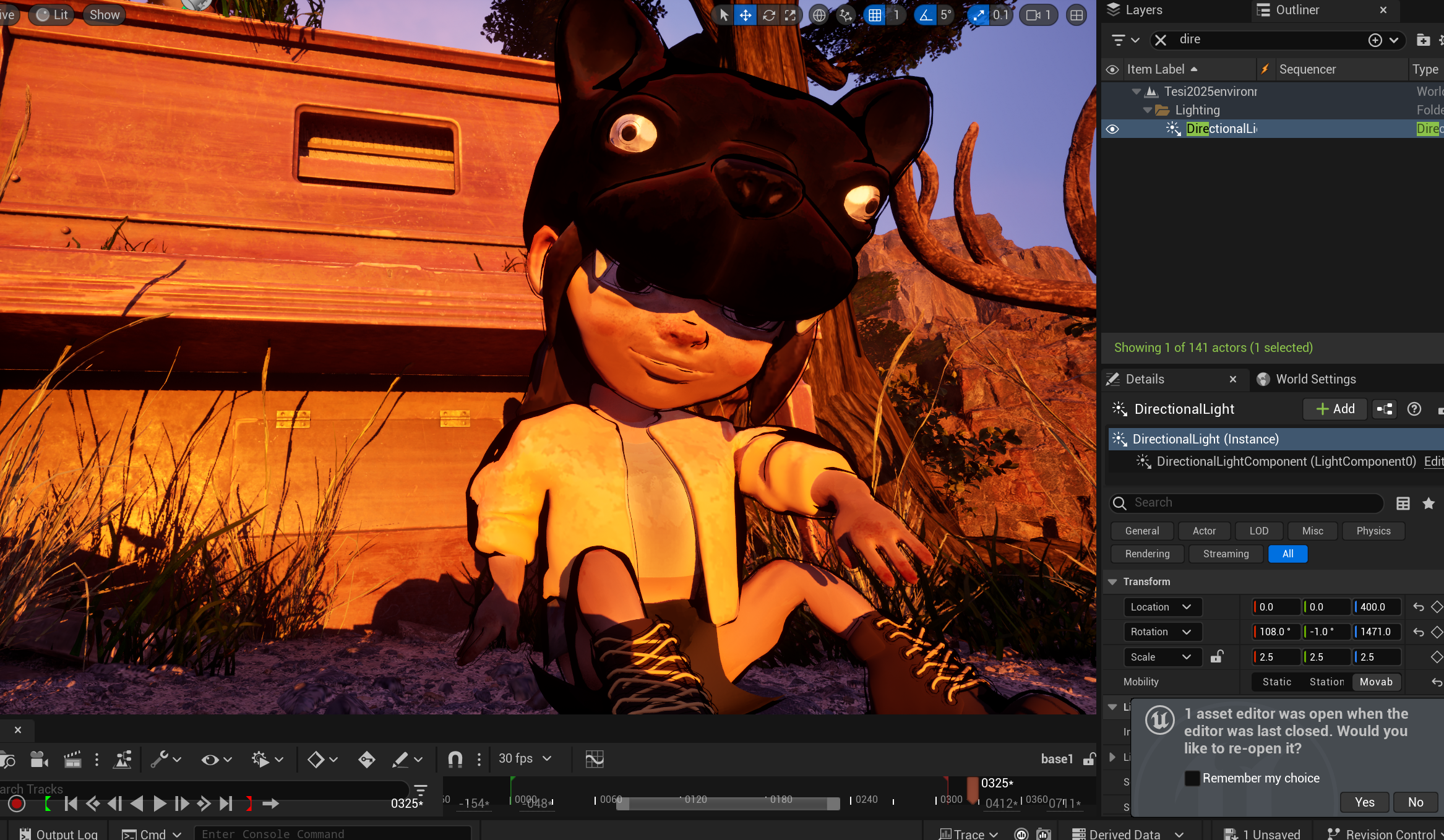
Task: Toggle the Scale lock ratio icon
Action: coord(1217,656)
